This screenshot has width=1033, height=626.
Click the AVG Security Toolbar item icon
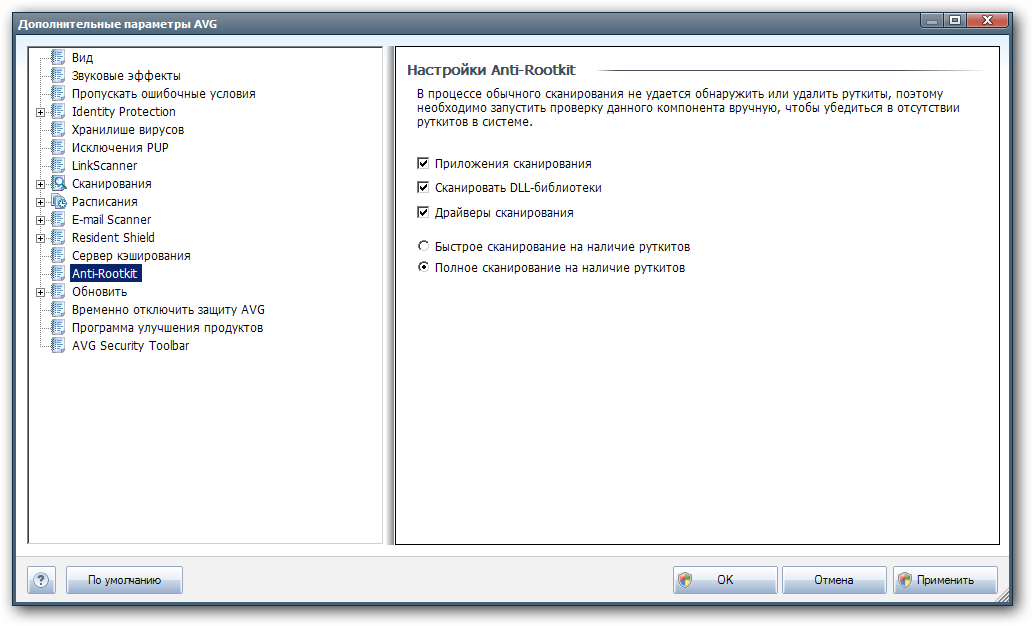click(x=58, y=345)
